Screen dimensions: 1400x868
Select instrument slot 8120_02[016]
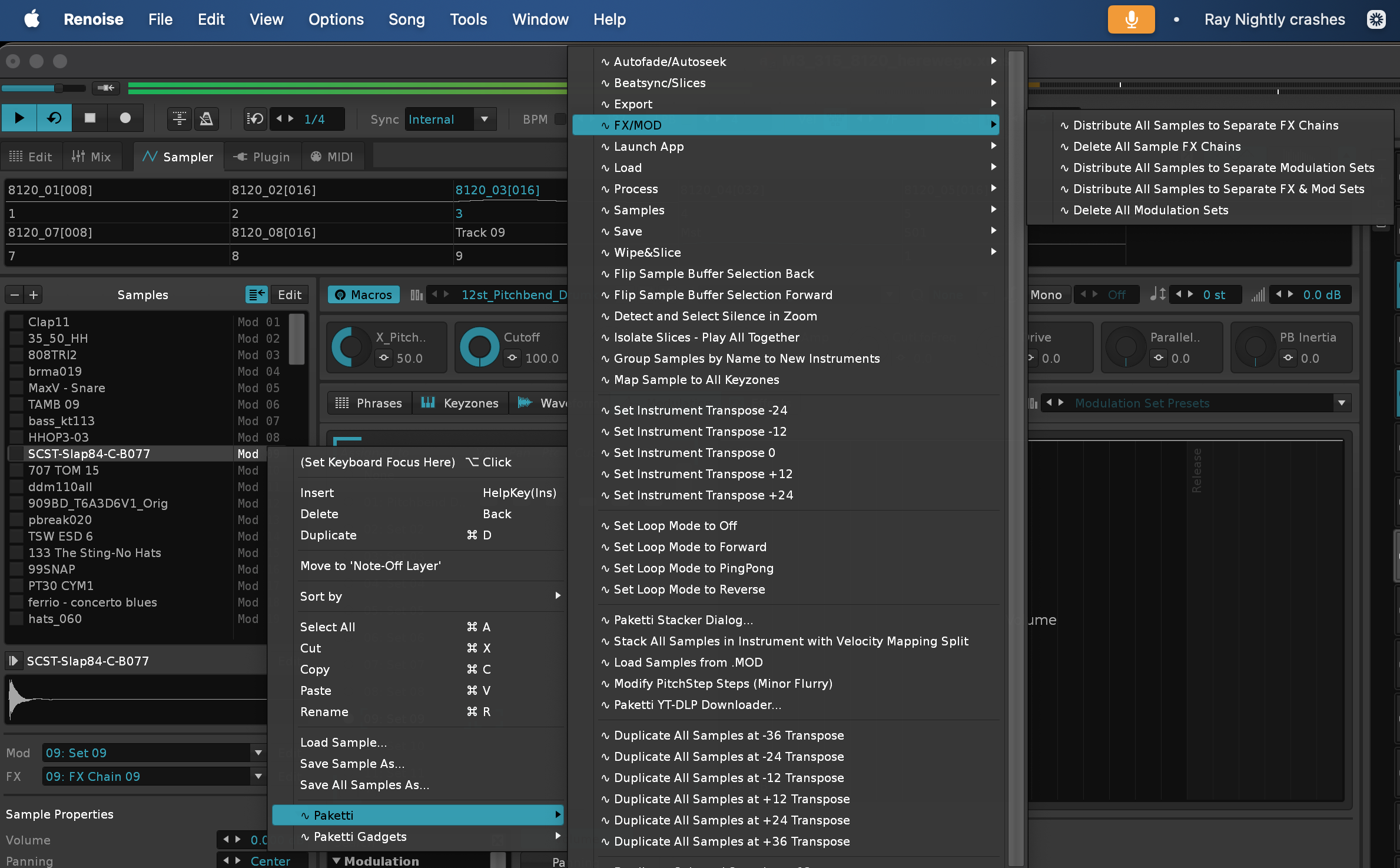click(274, 190)
